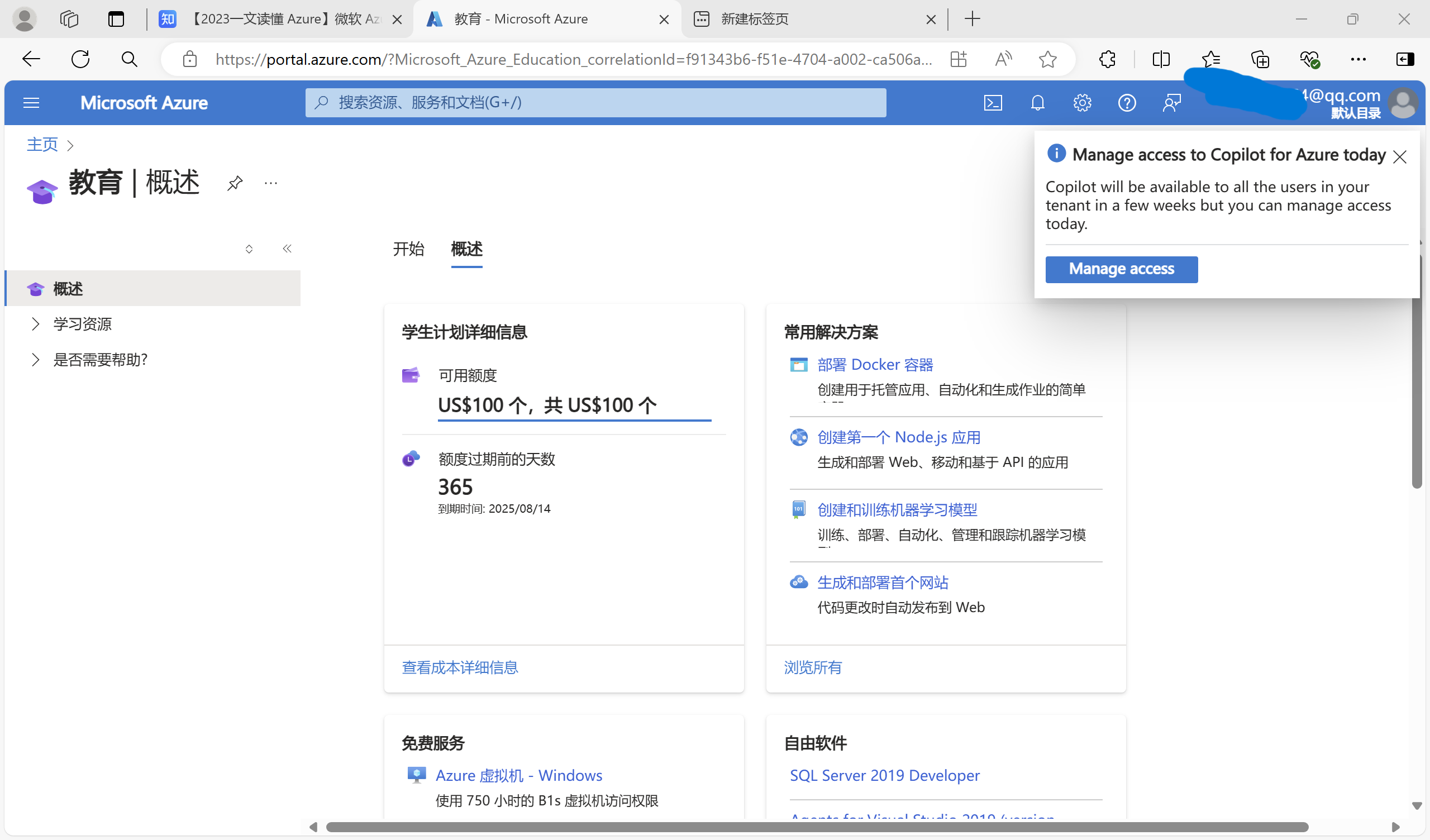Close the 新建标签页 tab
1430x840 pixels.
(x=931, y=20)
